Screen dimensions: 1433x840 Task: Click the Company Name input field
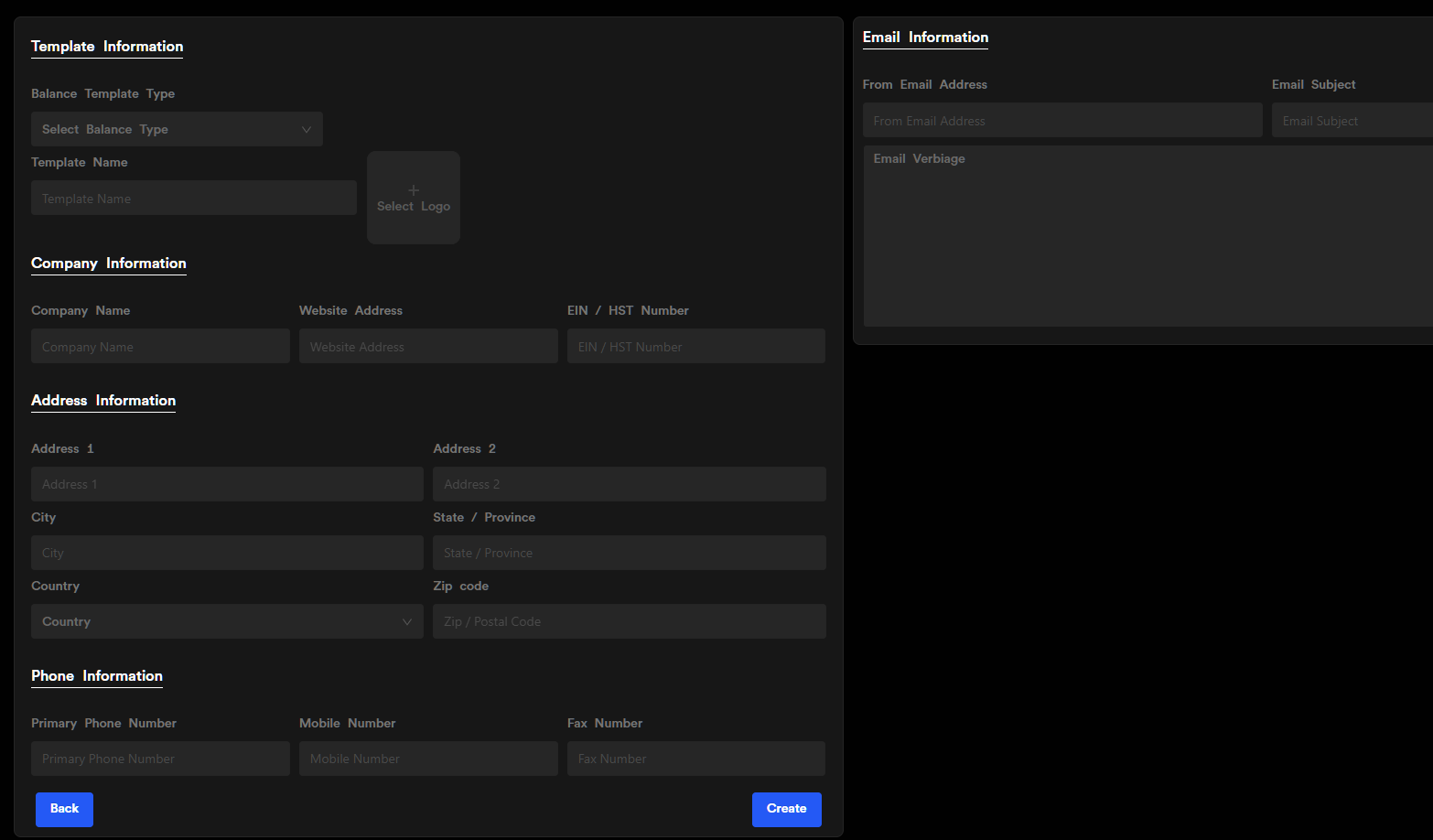pos(160,346)
